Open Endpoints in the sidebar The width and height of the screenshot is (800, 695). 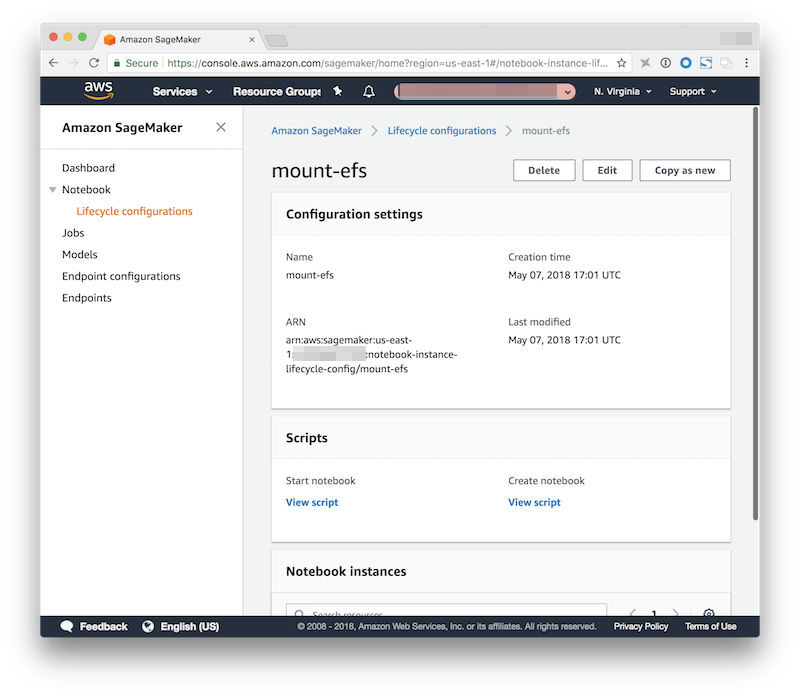(x=87, y=297)
